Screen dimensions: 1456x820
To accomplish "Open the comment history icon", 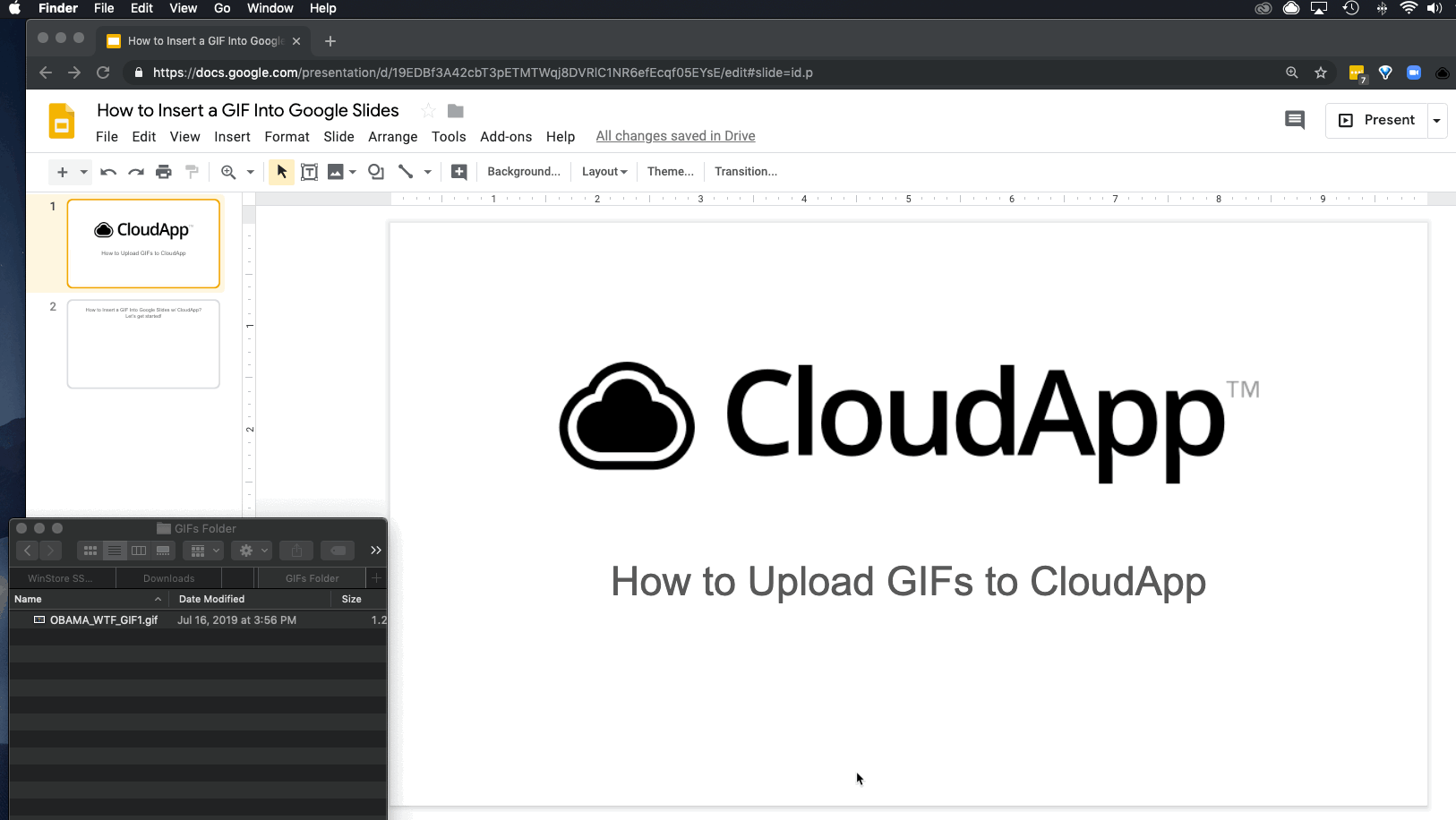I will tap(1296, 119).
